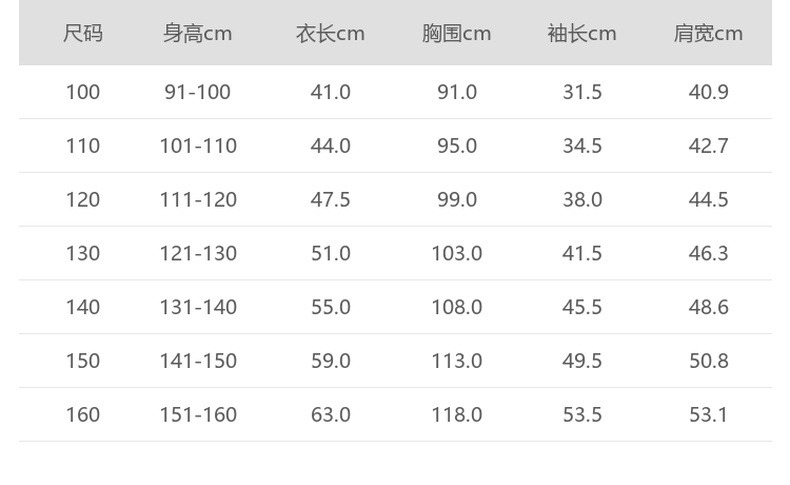Select the 59.0 garment length value
This screenshot has width=790, height=485.
coord(330,361)
